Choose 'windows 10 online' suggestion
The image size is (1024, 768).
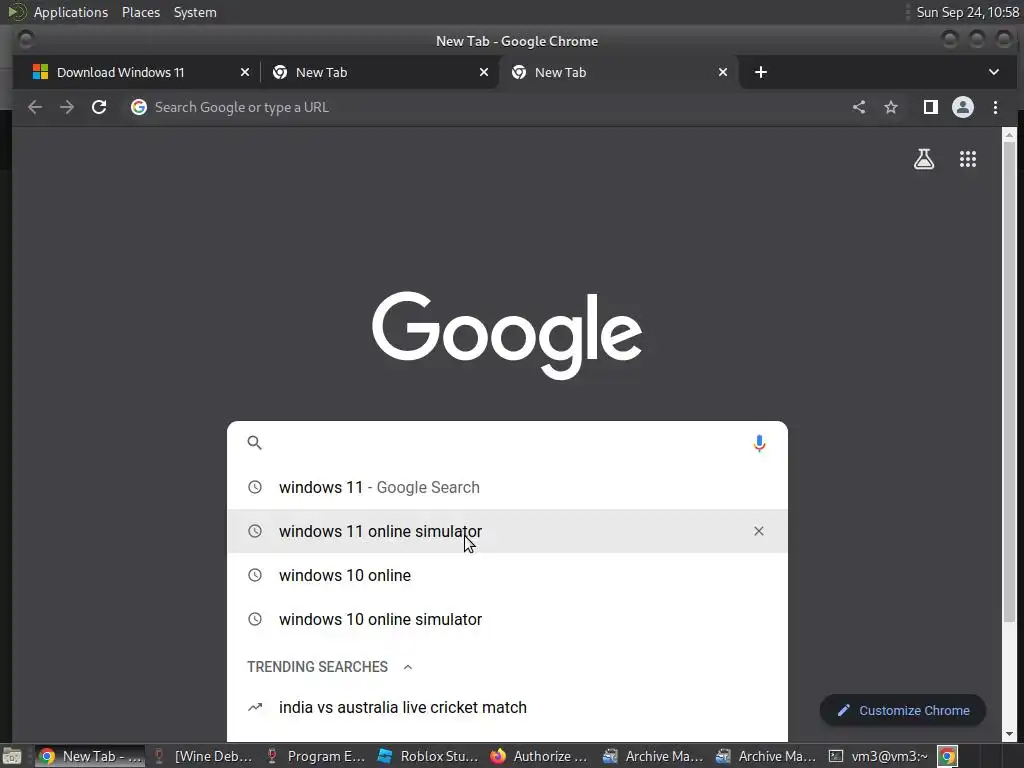(507, 575)
